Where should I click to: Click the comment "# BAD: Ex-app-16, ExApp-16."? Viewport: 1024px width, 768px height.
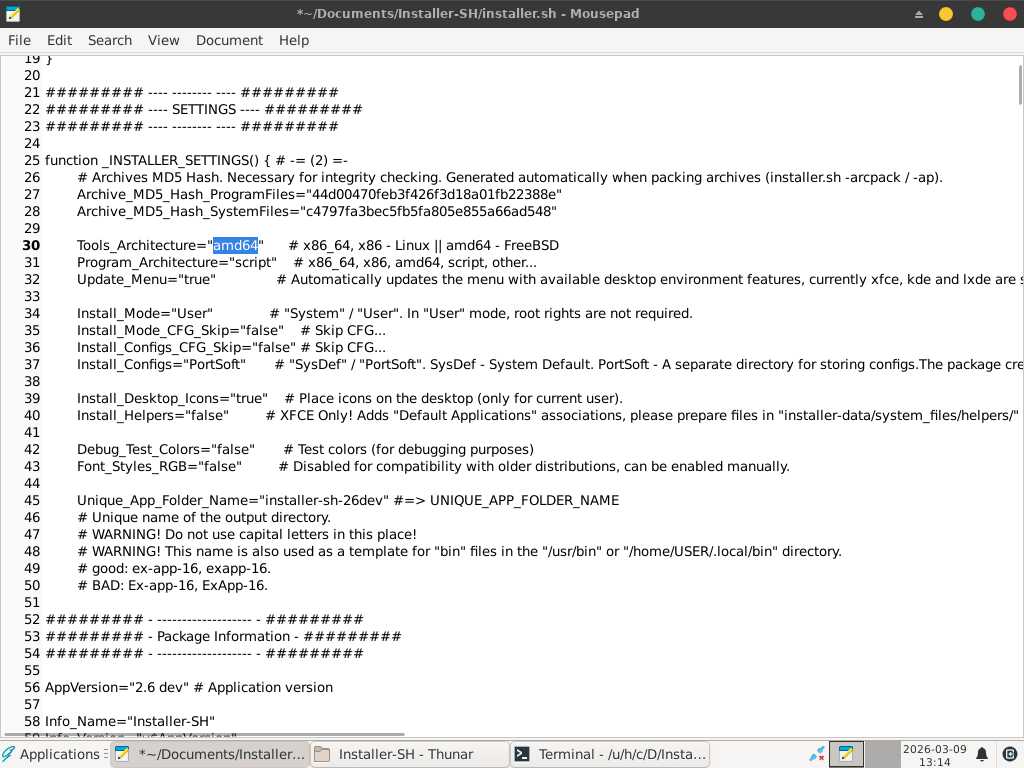(172, 585)
